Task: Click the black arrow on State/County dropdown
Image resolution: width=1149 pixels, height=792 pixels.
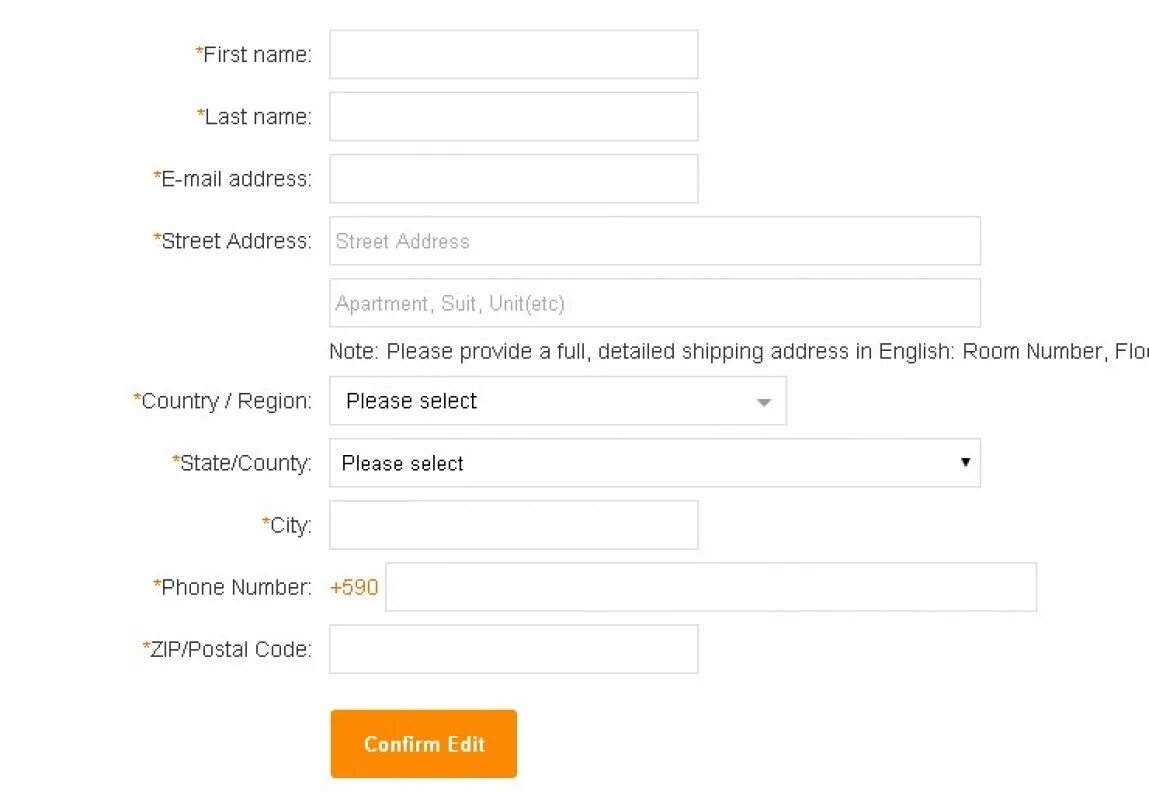Action: point(965,462)
